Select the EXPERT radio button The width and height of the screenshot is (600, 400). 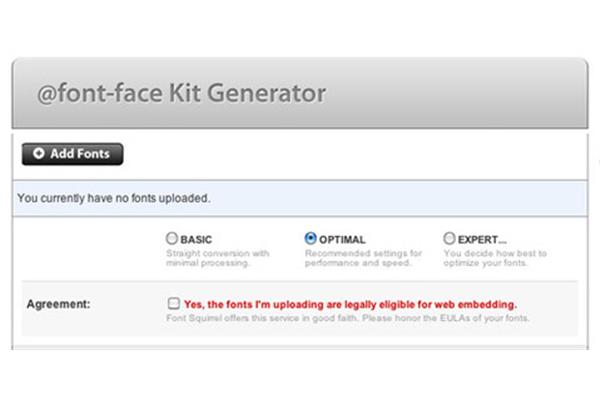449,238
